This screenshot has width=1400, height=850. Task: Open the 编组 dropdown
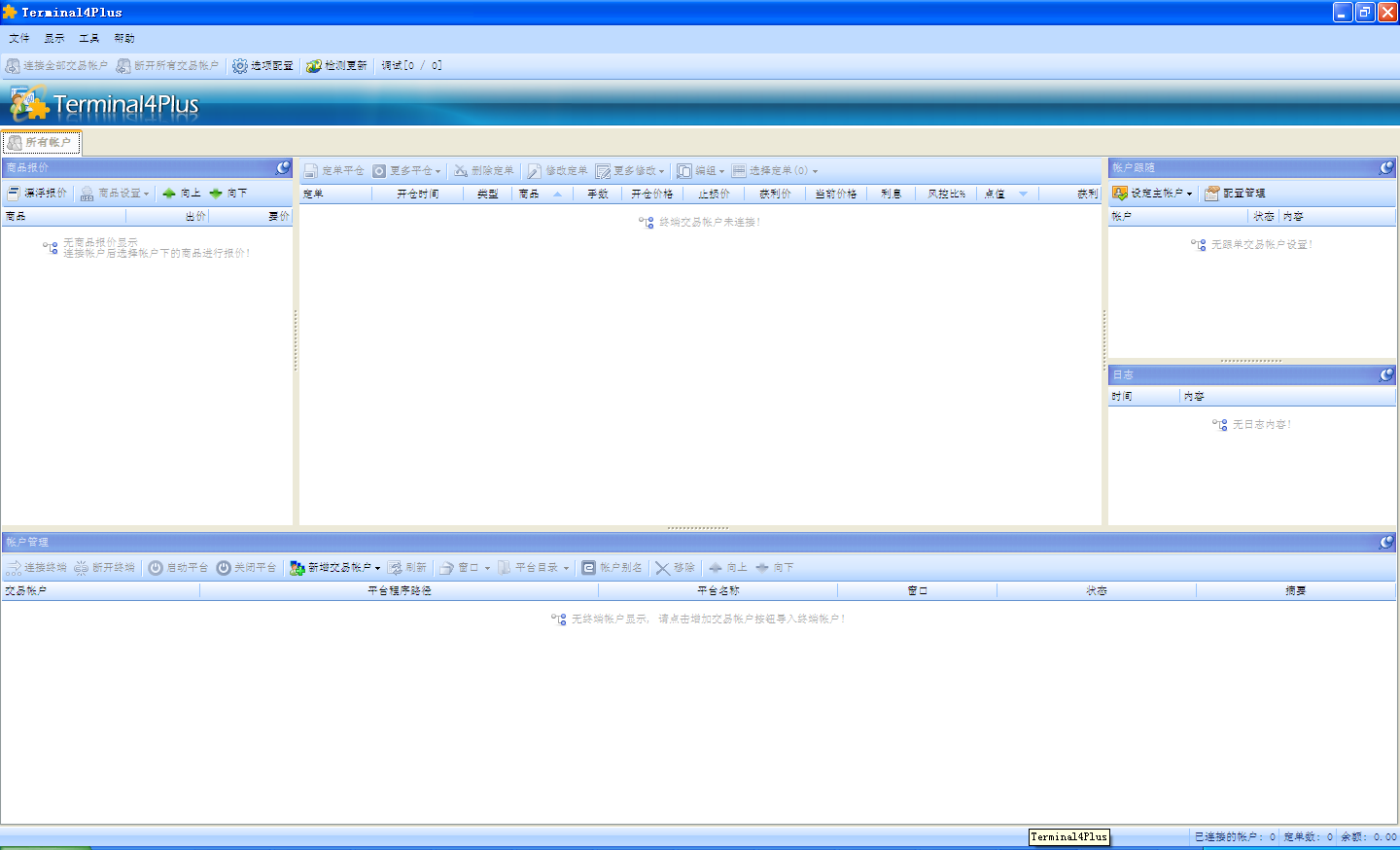point(701,171)
